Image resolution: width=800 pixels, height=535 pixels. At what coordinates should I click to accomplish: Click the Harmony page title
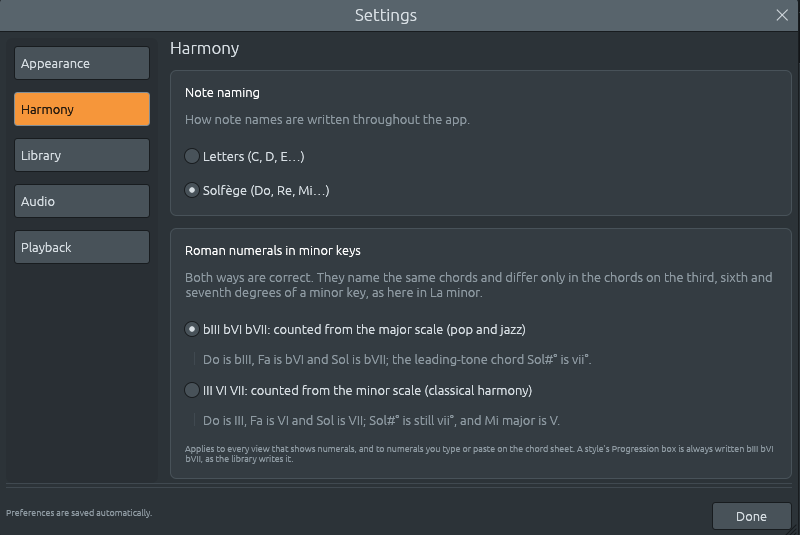(x=205, y=48)
